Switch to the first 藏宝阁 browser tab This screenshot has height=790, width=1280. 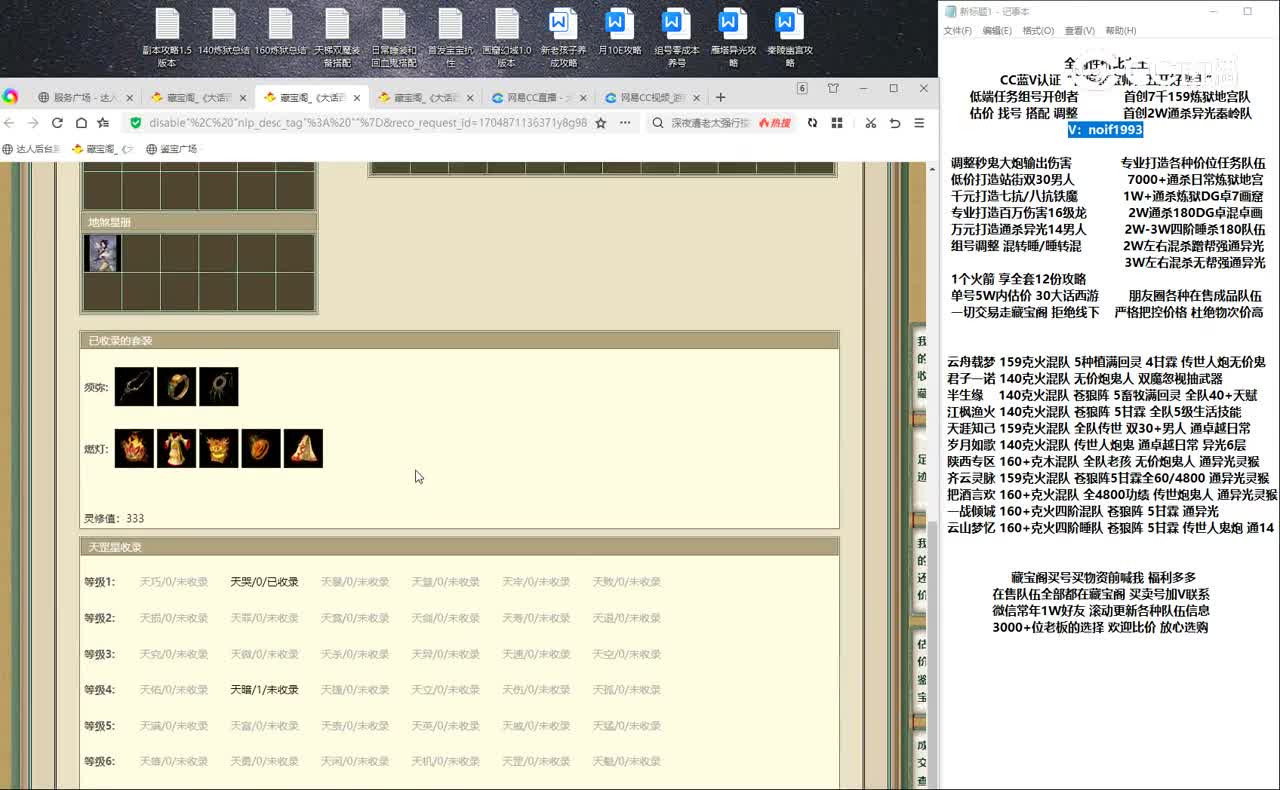point(198,98)
